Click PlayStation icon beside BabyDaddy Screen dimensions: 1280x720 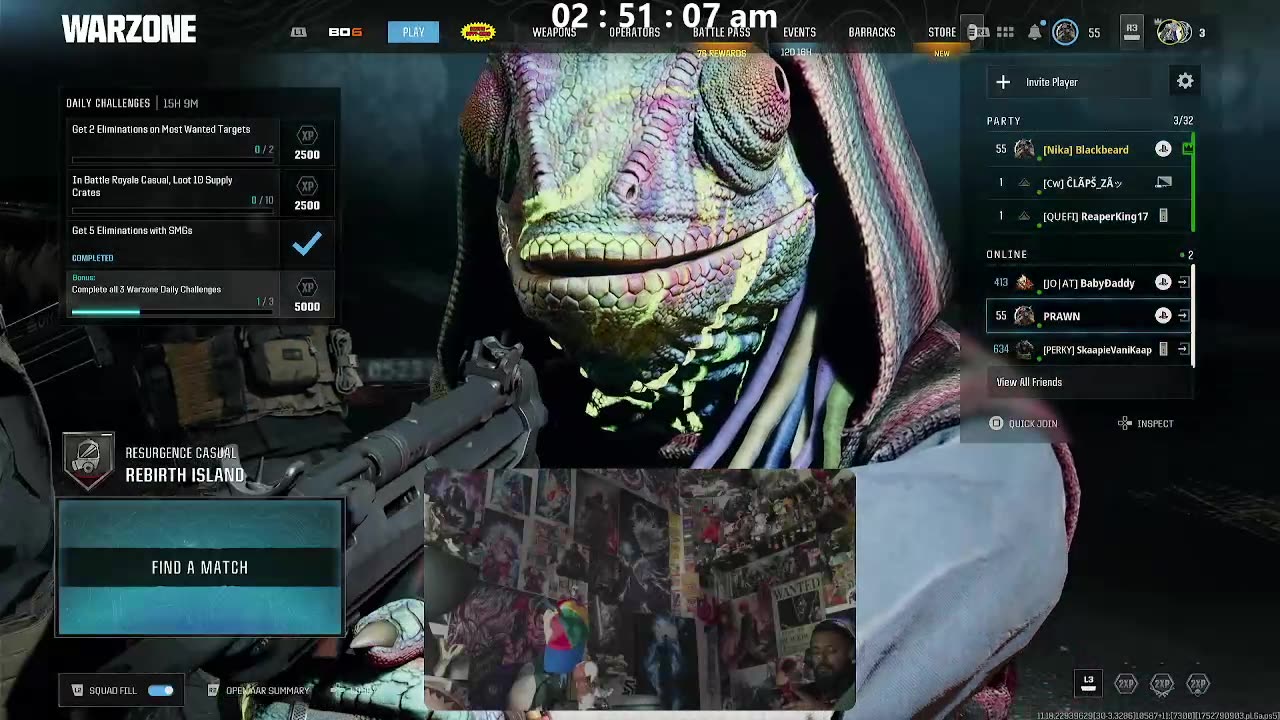tap(1163, 283)
